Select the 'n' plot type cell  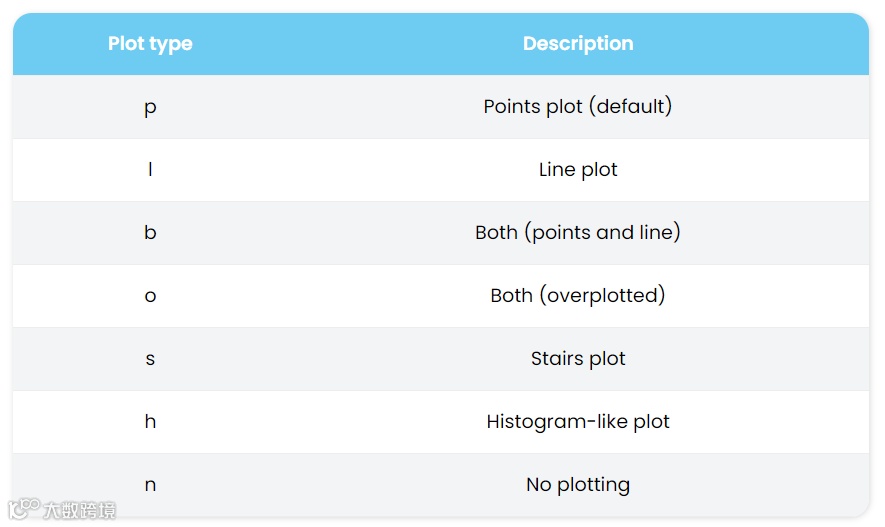150,485
